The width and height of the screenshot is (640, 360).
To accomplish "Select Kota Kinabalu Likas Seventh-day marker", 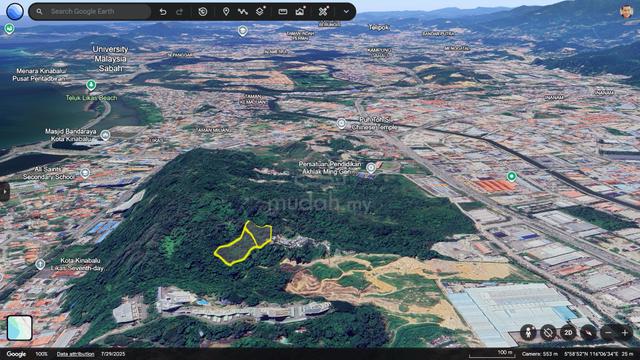I will click(x=40, y=264).
